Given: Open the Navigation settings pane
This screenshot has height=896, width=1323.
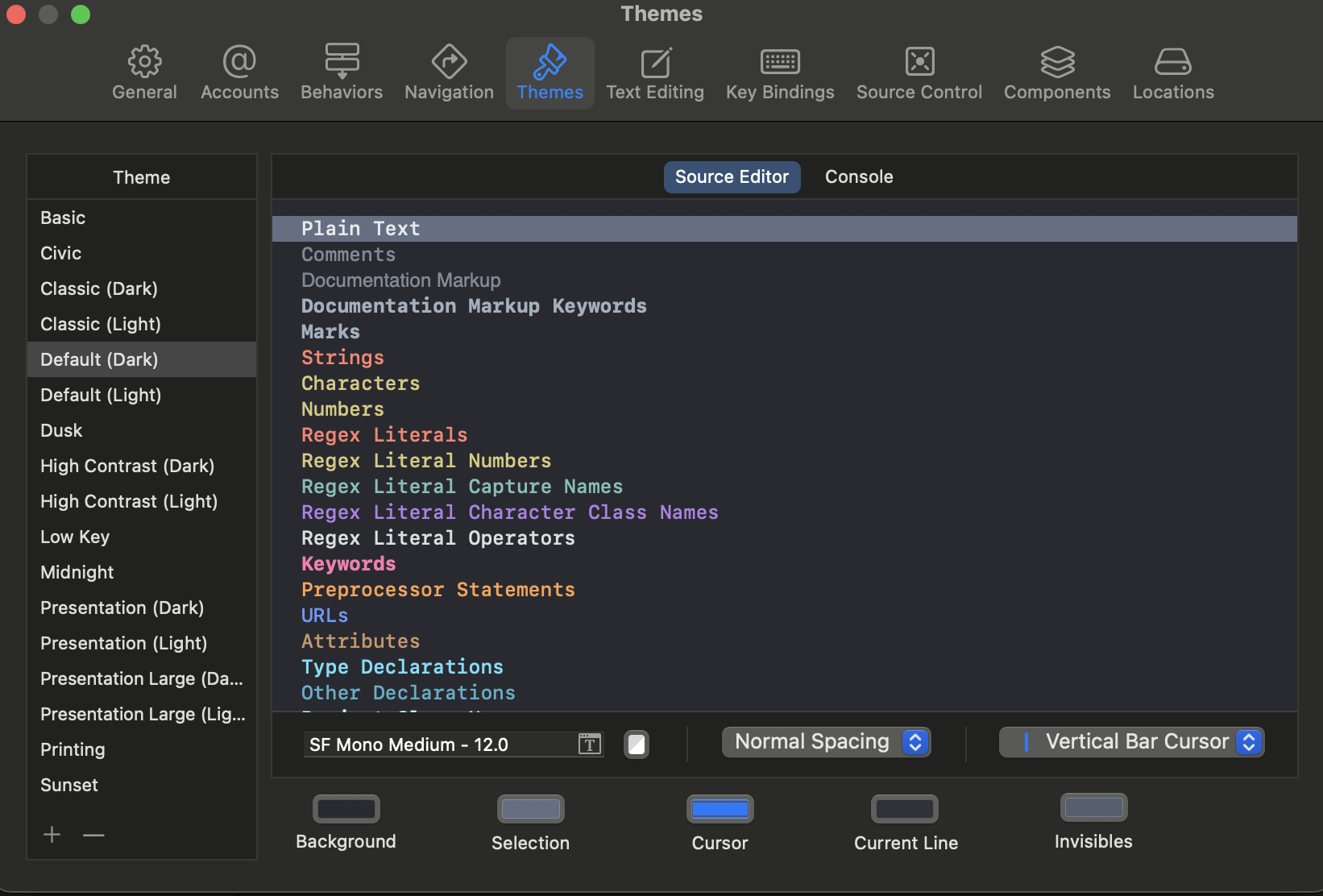Looking at the screenshot, I should click(449, 73).
